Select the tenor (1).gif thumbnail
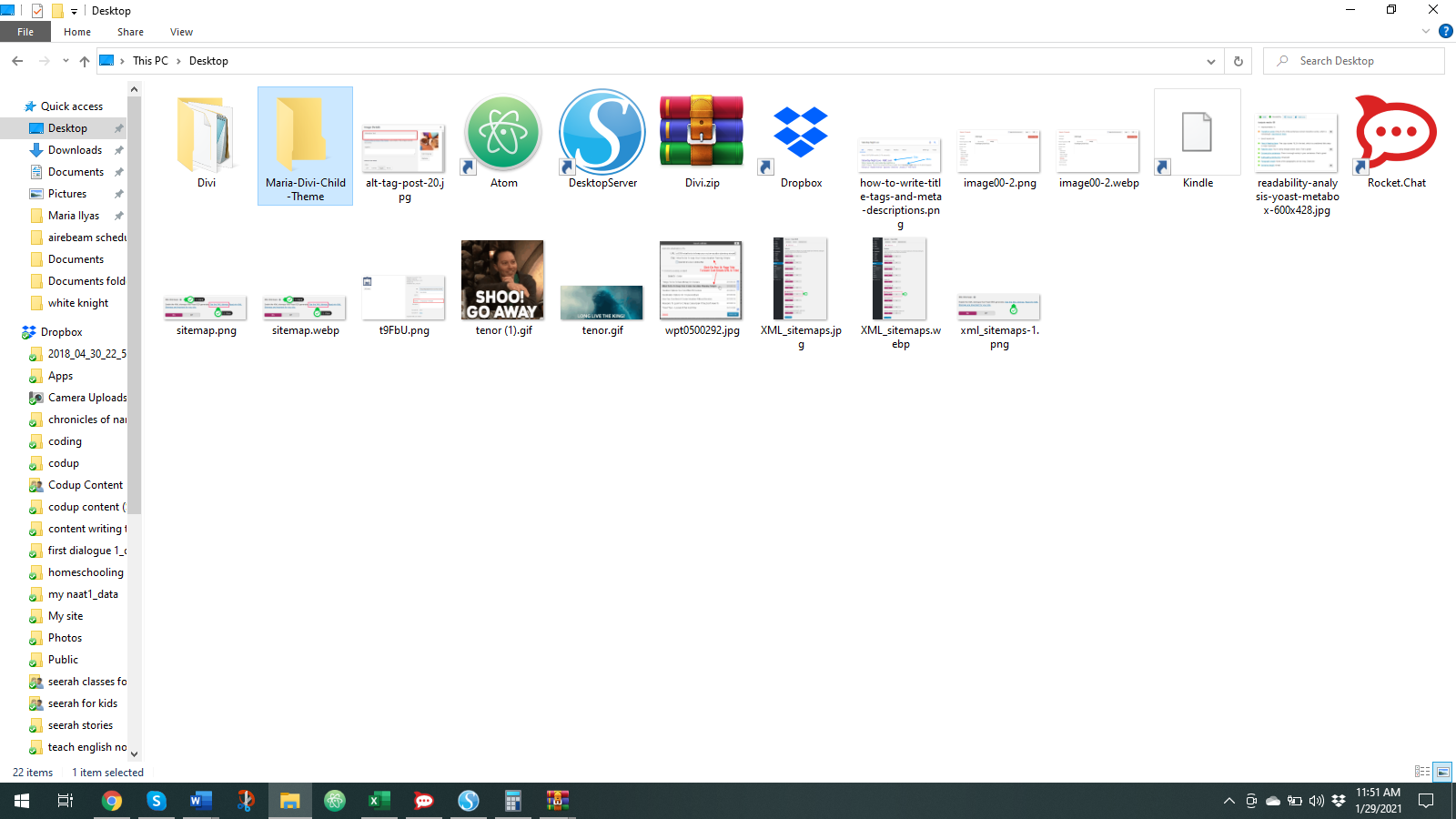 coord(503,280)
